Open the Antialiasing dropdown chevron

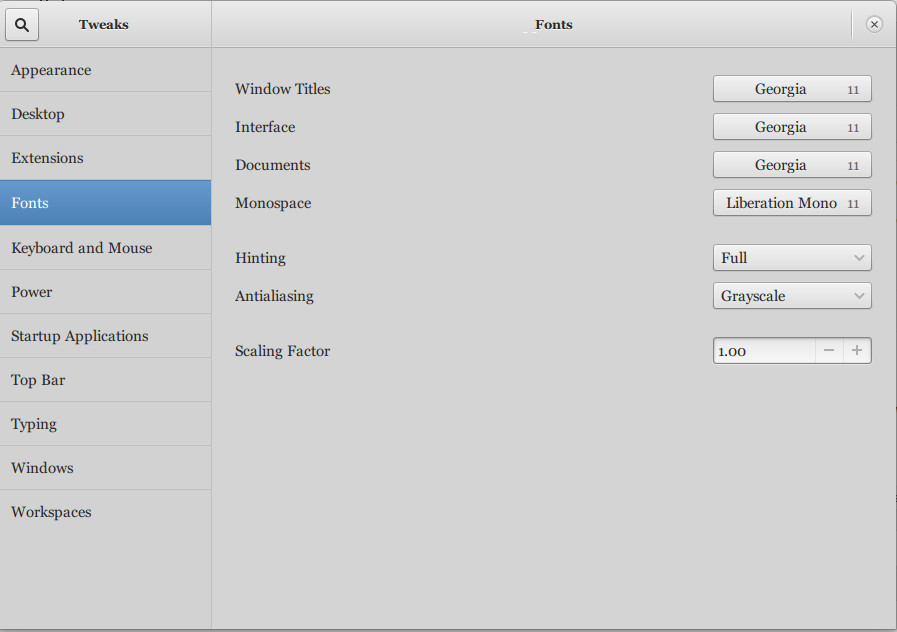(859, 295)
